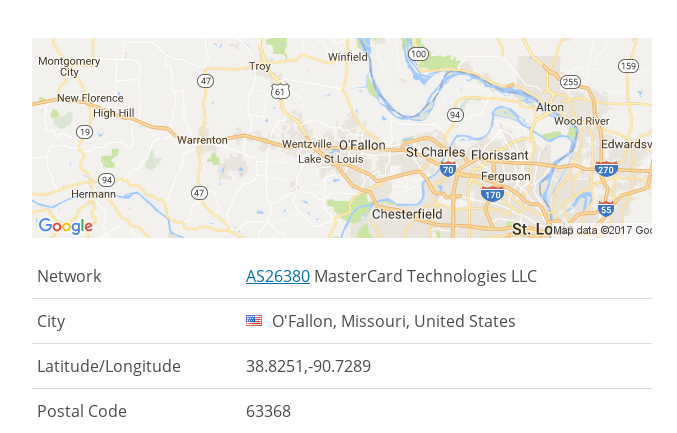The image size is (677, 433).
Task: Click the Interstate 270 shield icon
Action: coord(606,169)
